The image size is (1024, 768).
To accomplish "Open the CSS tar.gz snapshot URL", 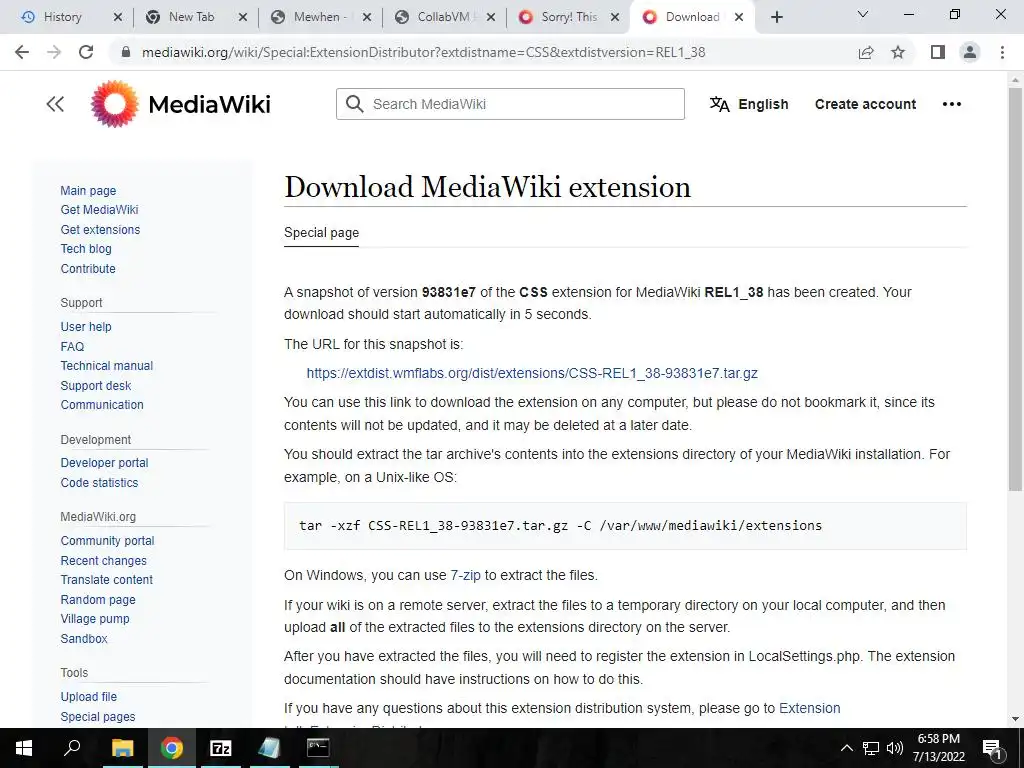I will coord(532,373).
